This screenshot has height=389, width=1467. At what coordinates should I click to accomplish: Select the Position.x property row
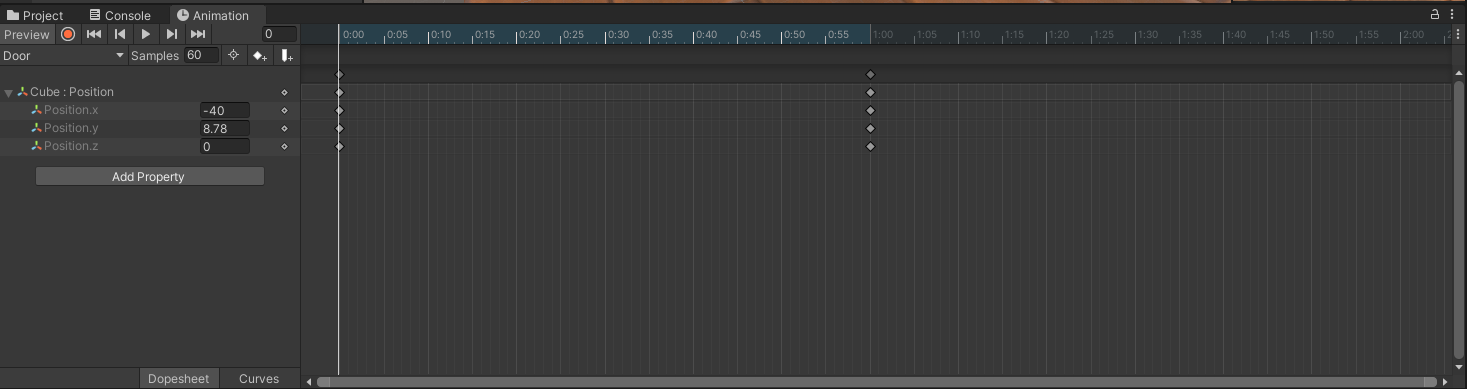point(150,110)
